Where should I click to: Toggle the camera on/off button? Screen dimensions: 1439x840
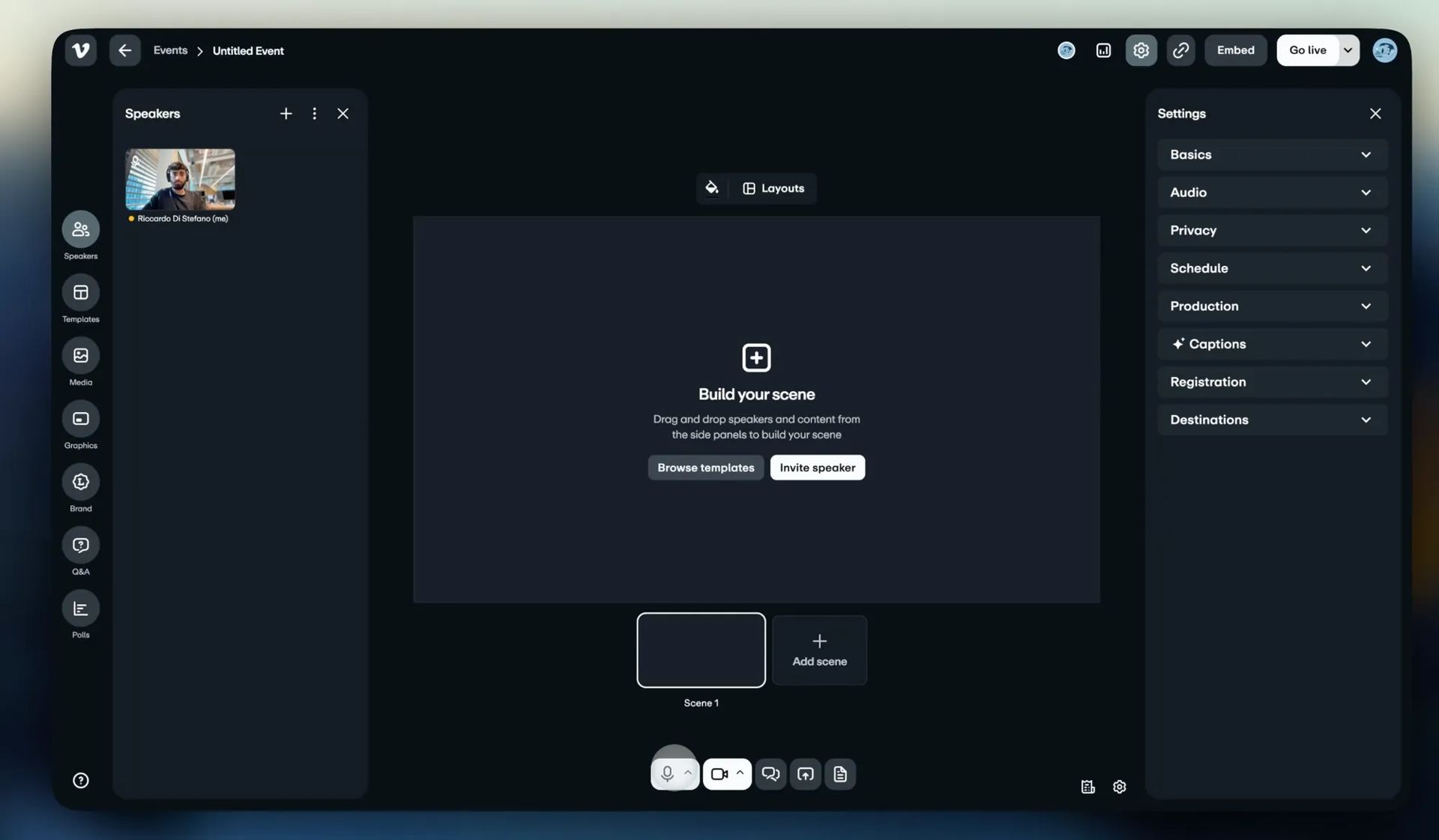(719, 774)
